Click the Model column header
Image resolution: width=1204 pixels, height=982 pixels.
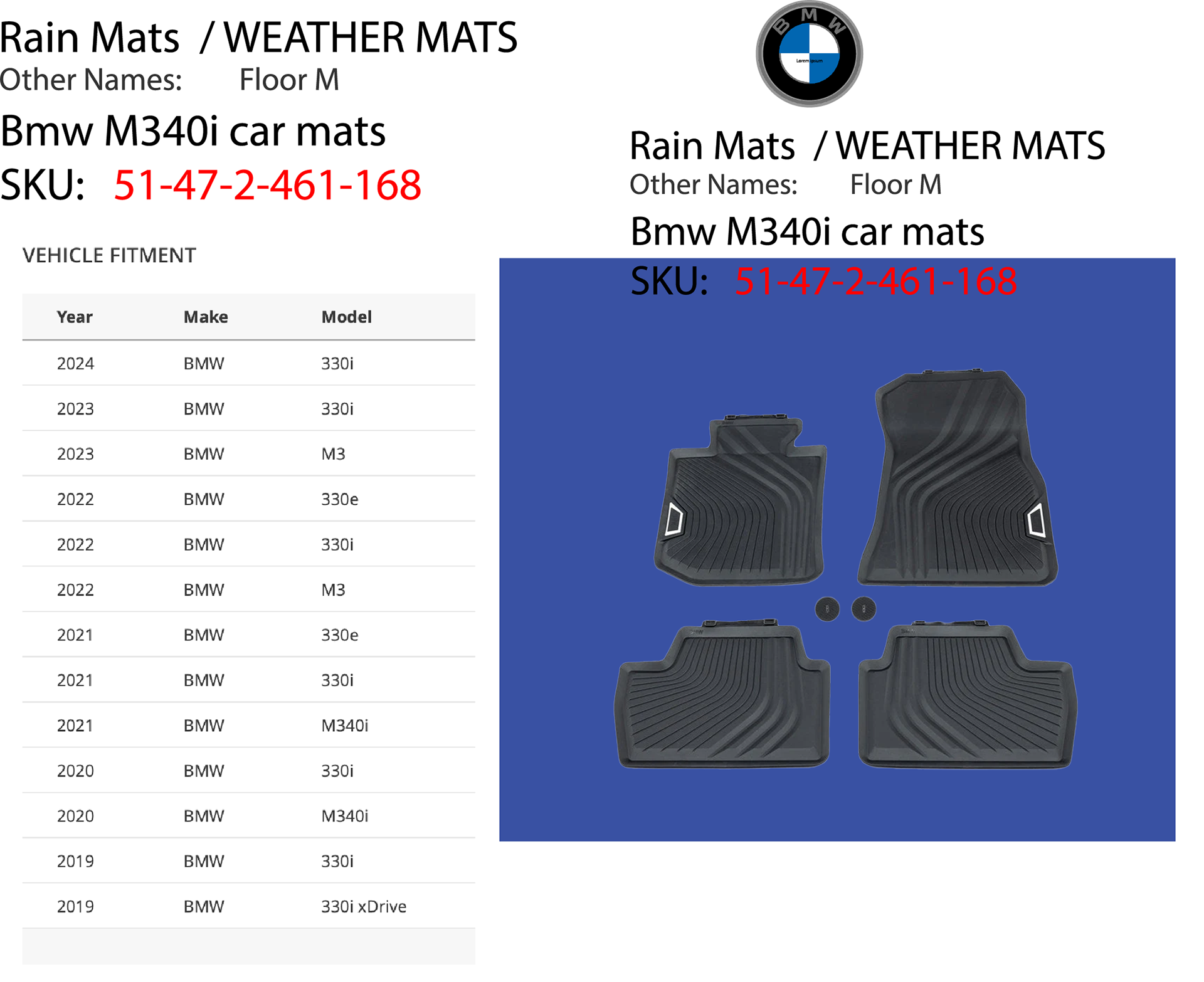coord(346,317)
